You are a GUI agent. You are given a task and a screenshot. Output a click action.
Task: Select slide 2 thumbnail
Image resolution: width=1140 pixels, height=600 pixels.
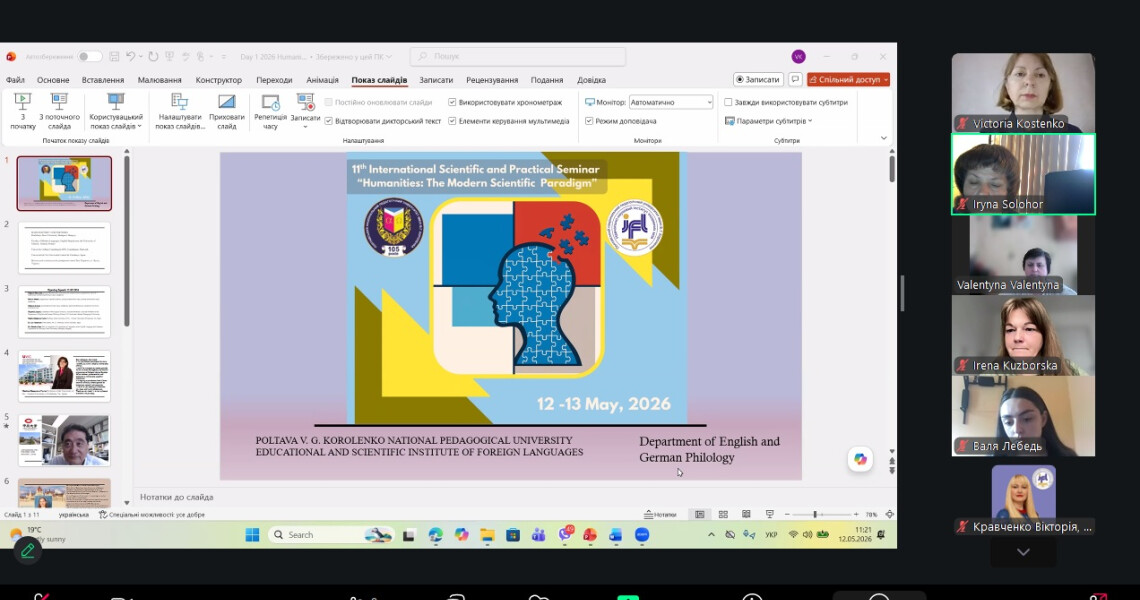pos(64,248)
